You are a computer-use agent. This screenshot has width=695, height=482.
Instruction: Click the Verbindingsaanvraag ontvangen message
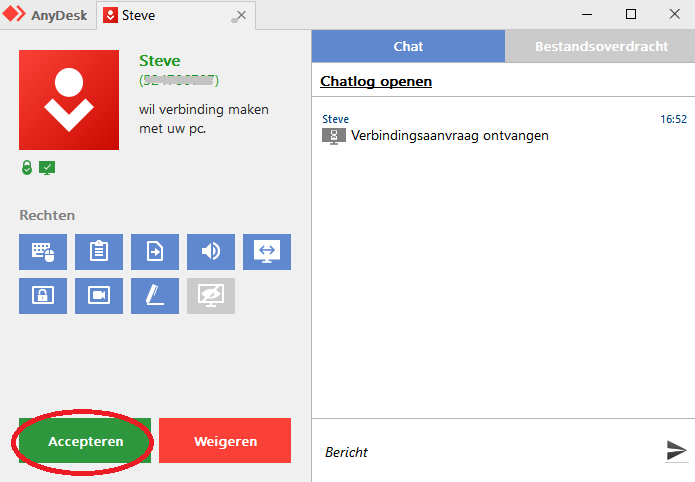449,136
